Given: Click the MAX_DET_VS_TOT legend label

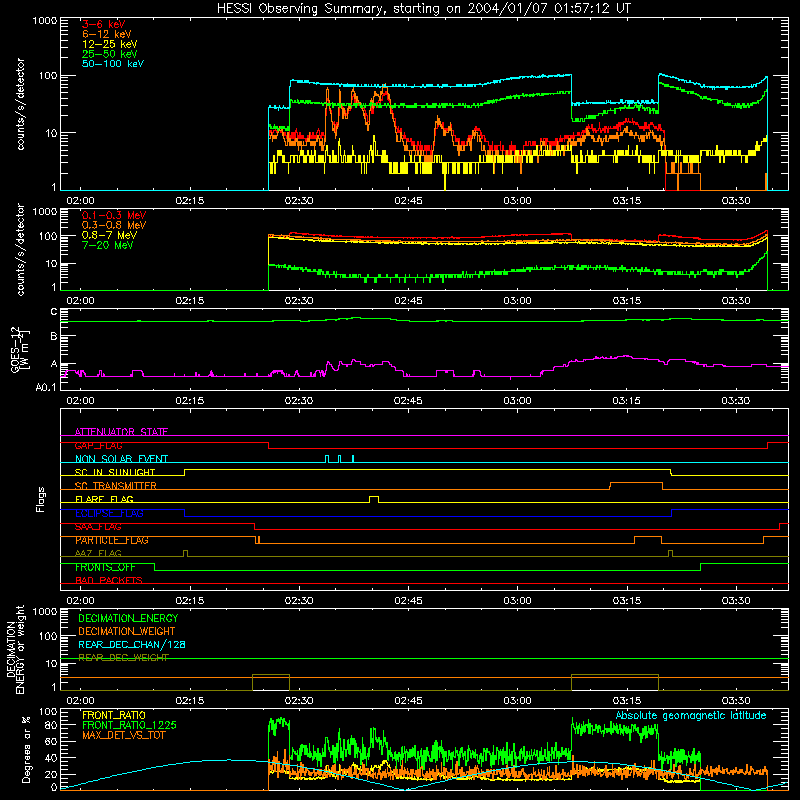Looking at the screenshot, I should 123,735.
